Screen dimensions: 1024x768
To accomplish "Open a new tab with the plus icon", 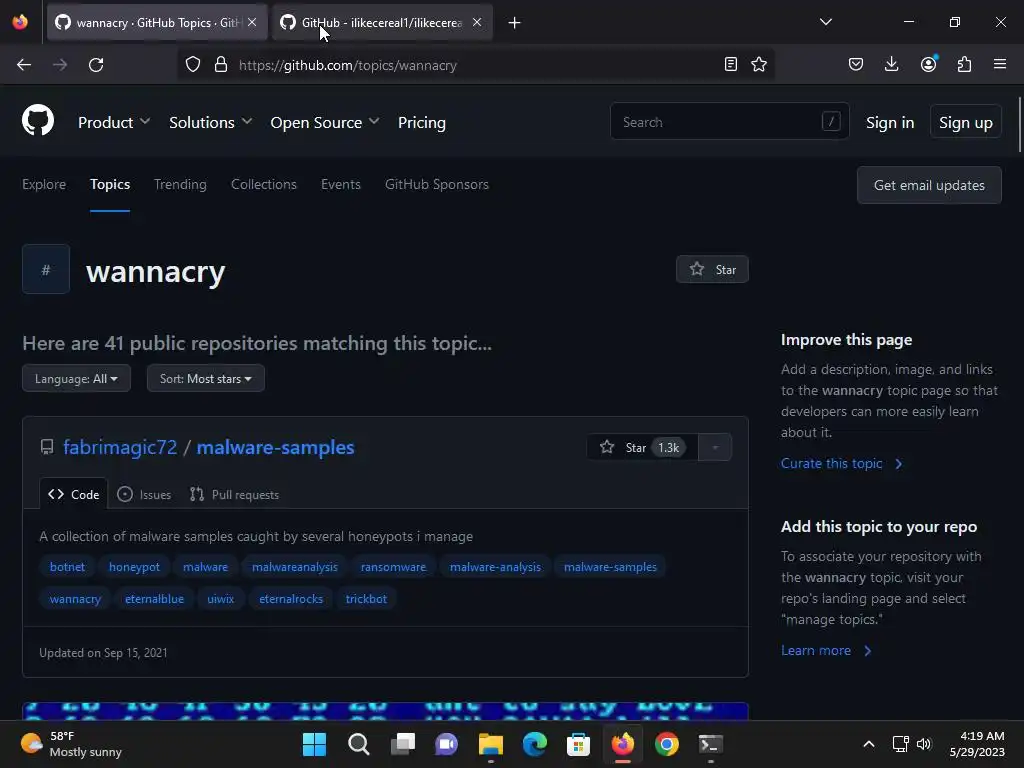I will point(515,23).
